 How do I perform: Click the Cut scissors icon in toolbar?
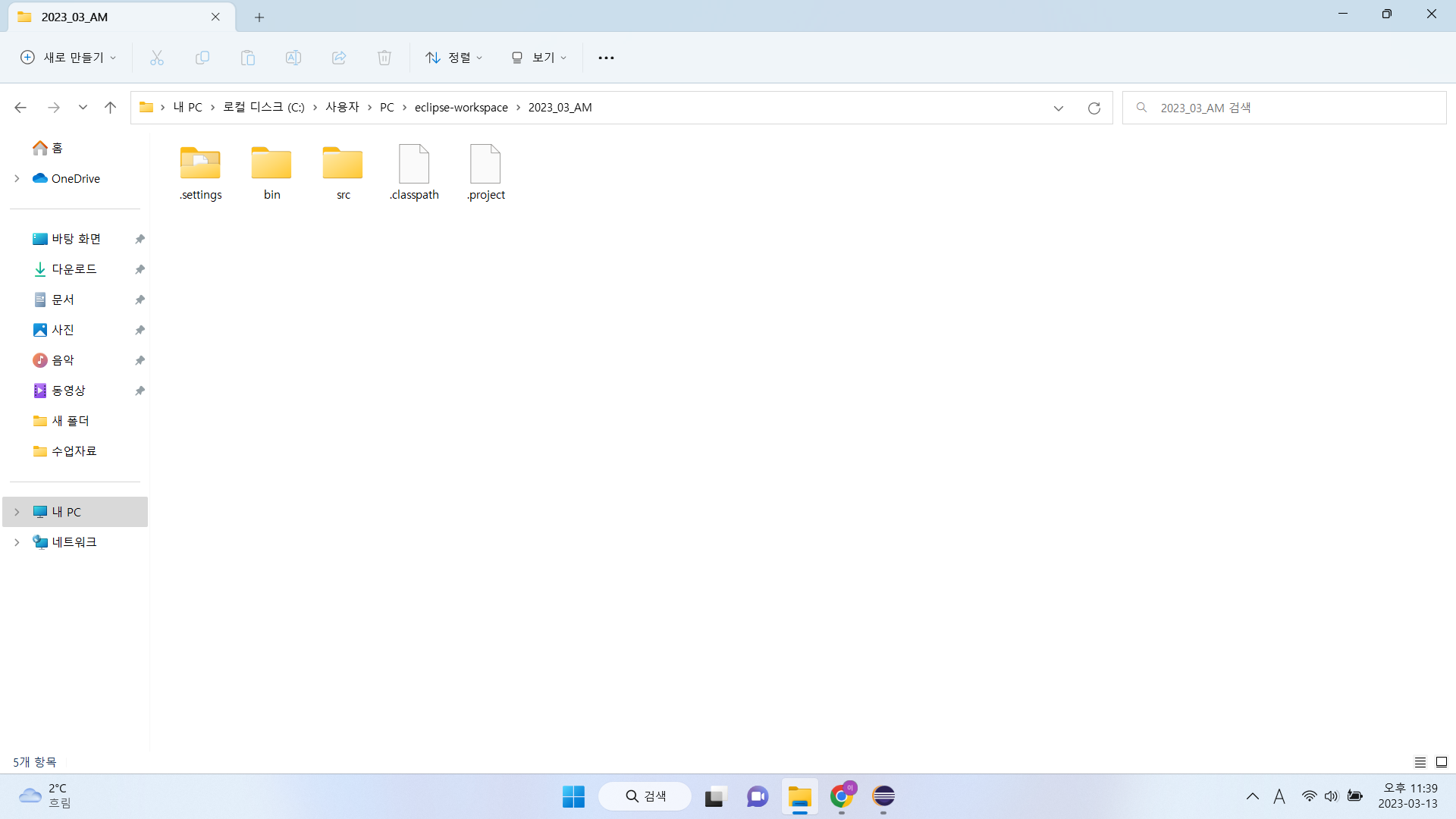[157, 58]
